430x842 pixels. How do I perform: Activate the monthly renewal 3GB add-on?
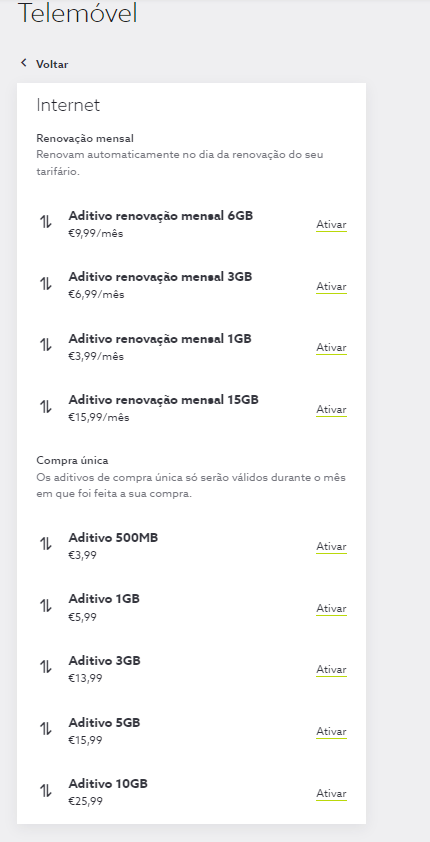(x=331, y=286)
